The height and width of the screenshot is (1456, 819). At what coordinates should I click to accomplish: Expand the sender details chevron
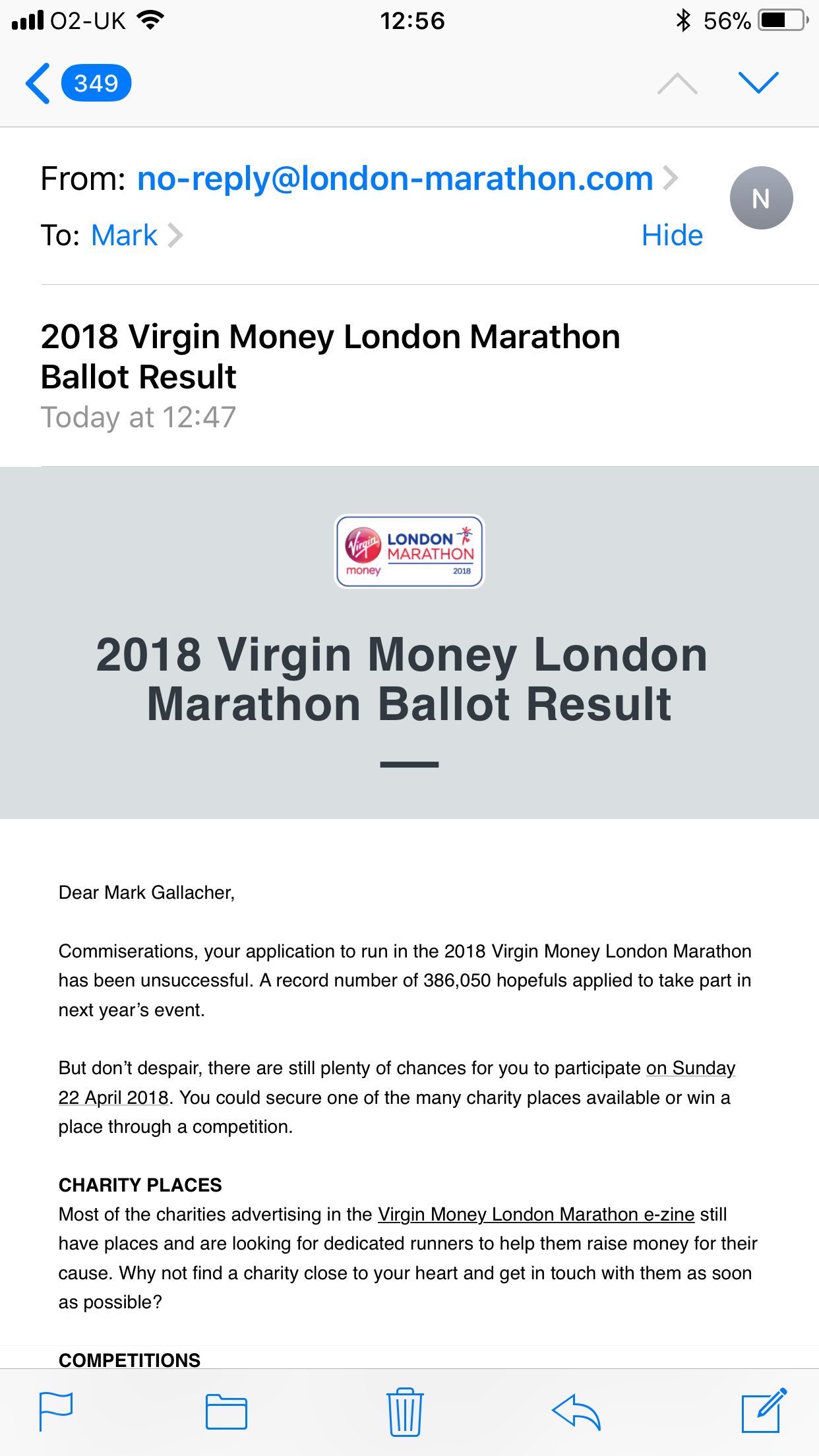(671, 178)
